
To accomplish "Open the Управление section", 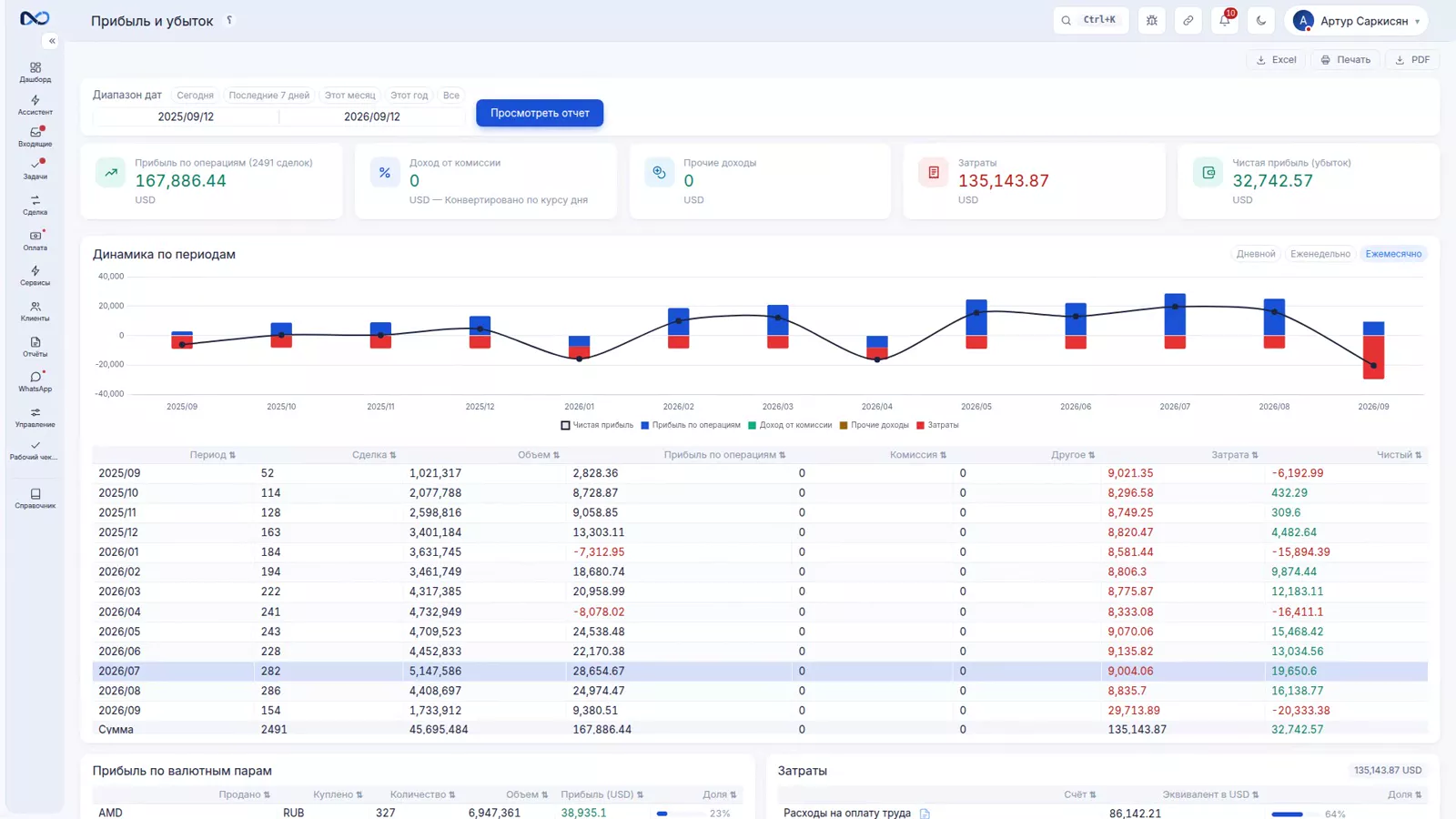I will tap(35, 417).
